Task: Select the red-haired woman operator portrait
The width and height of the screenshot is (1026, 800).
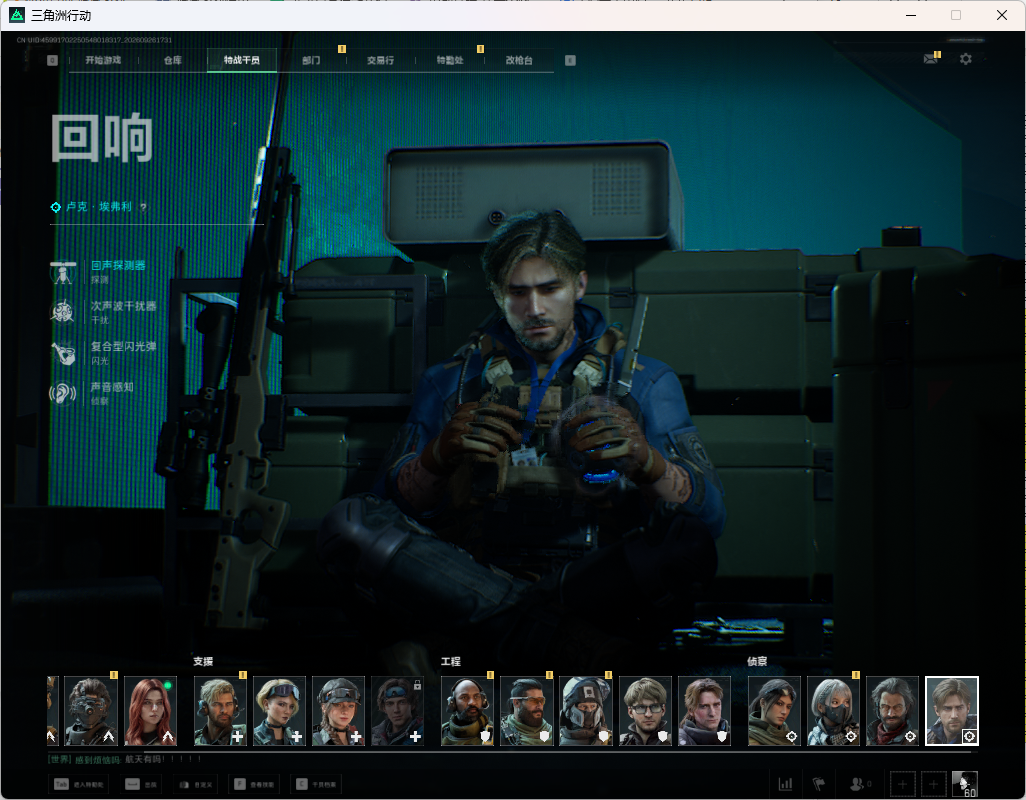Action: (150, 711)
